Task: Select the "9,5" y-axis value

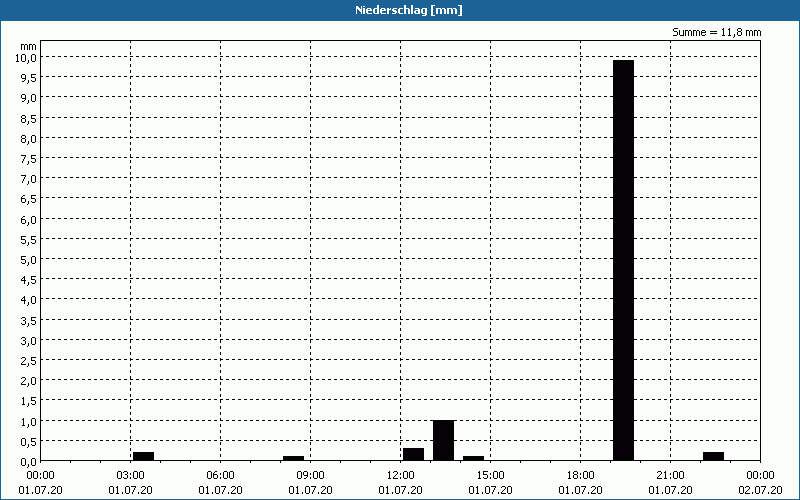Action: point(28,78)
